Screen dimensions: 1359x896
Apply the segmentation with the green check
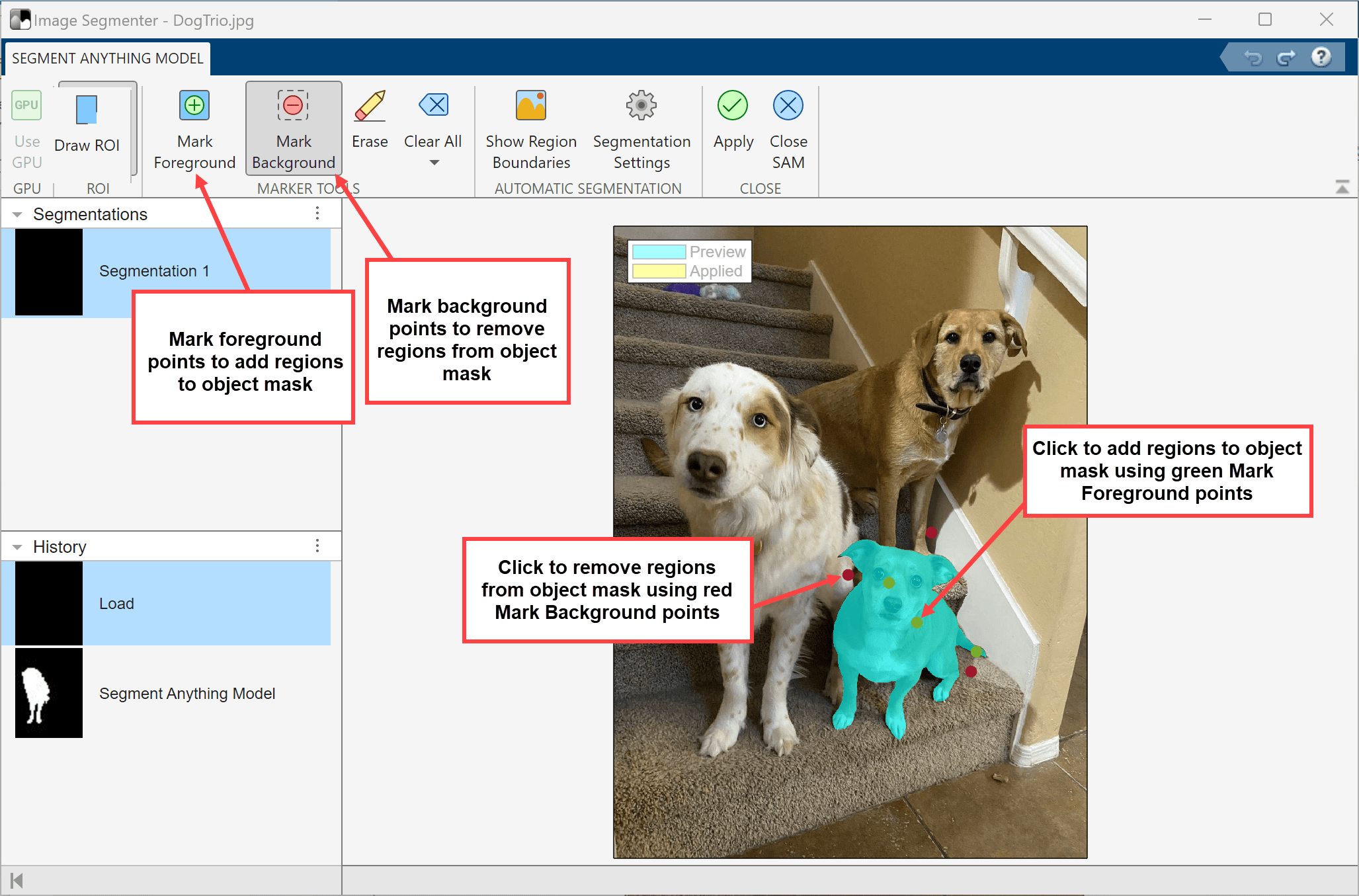pyautogui.click(x=733, y=106)
